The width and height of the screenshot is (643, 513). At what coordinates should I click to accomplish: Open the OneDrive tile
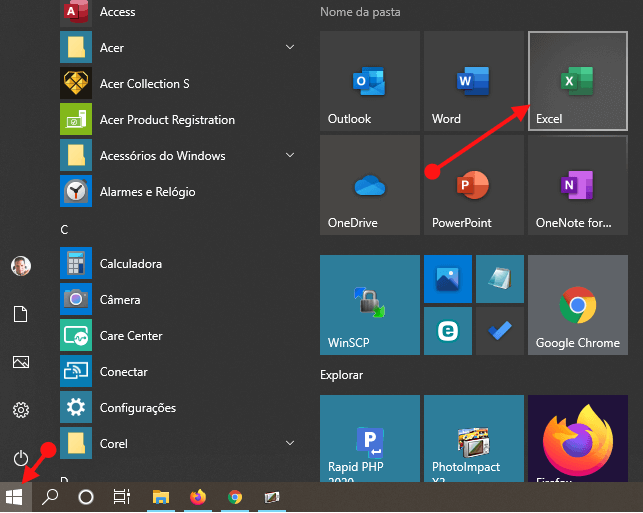[x=369, y=185]
